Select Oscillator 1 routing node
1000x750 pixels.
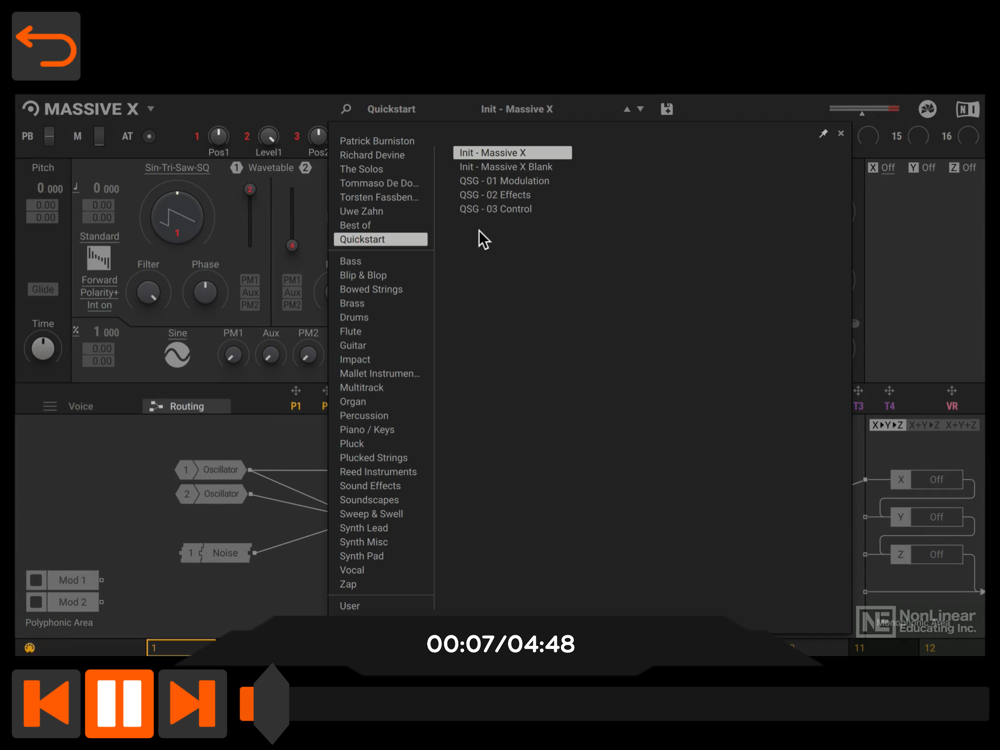211,470
